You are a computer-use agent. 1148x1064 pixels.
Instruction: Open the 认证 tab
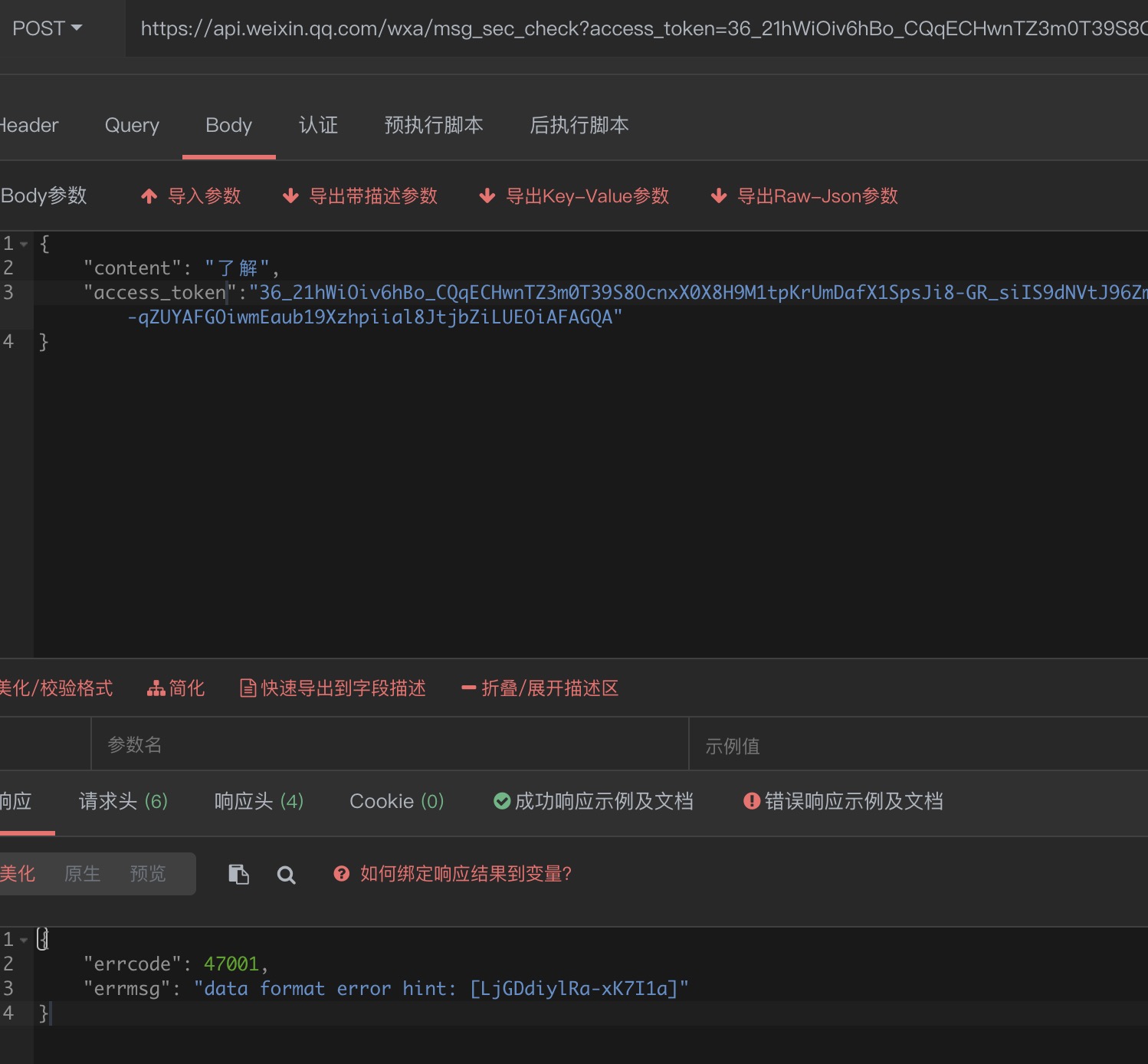(319, 125)
